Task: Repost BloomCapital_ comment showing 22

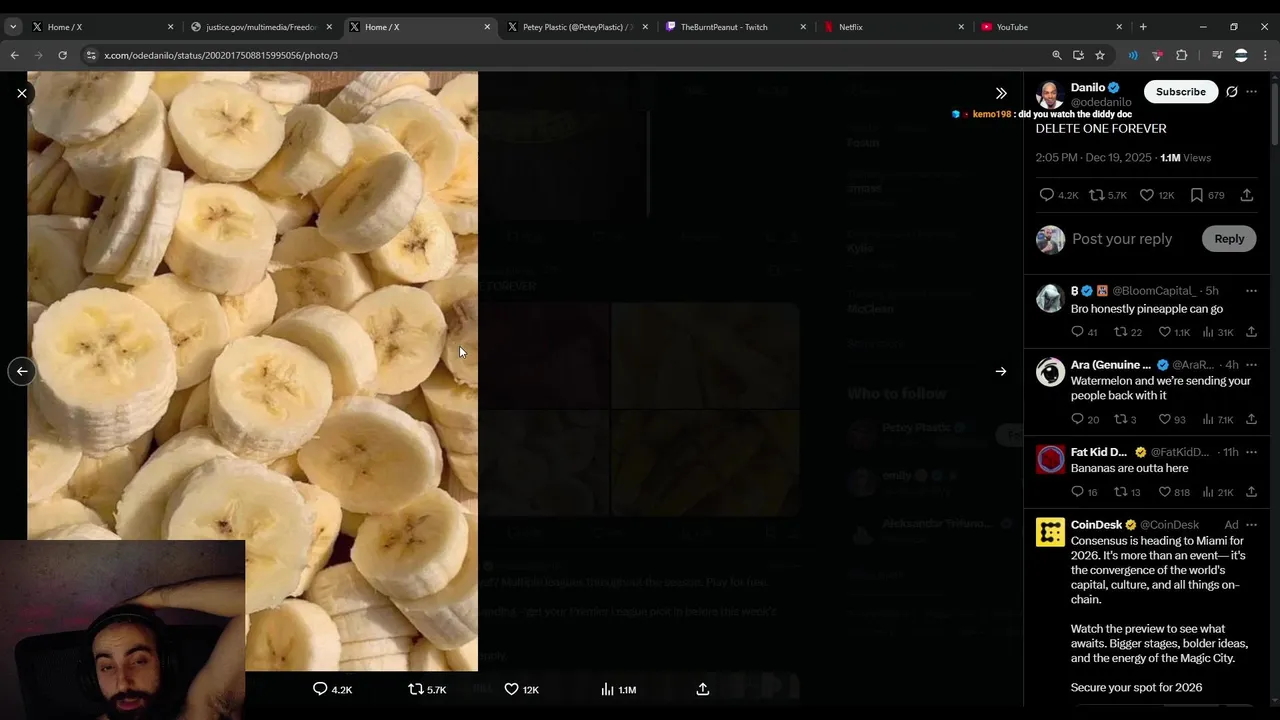Action: point(1128,332)
